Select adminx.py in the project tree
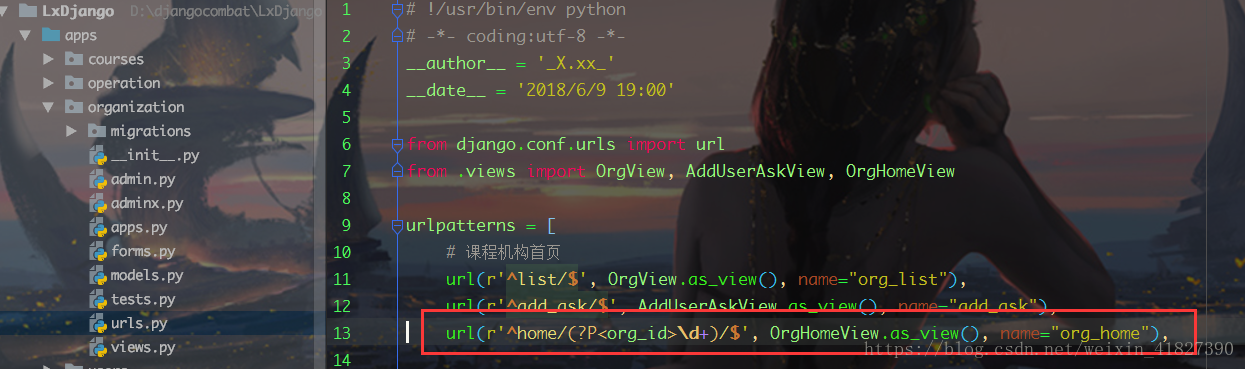The image size is (1245, 369). (147, 203)
